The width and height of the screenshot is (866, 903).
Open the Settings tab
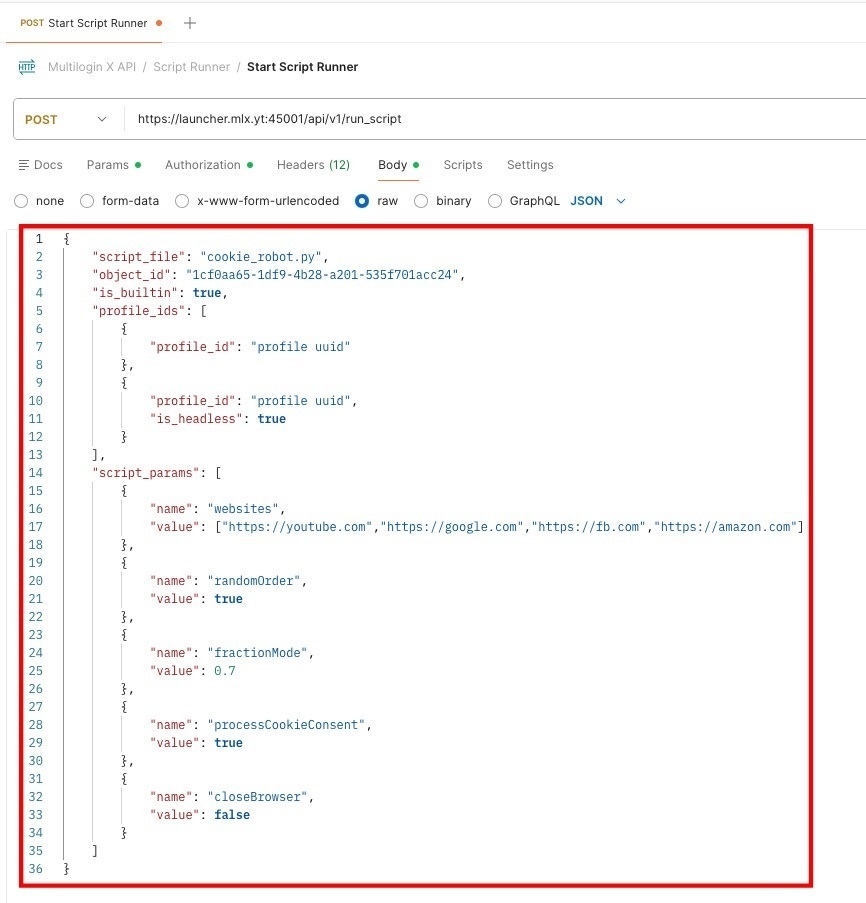pos(530,165)
